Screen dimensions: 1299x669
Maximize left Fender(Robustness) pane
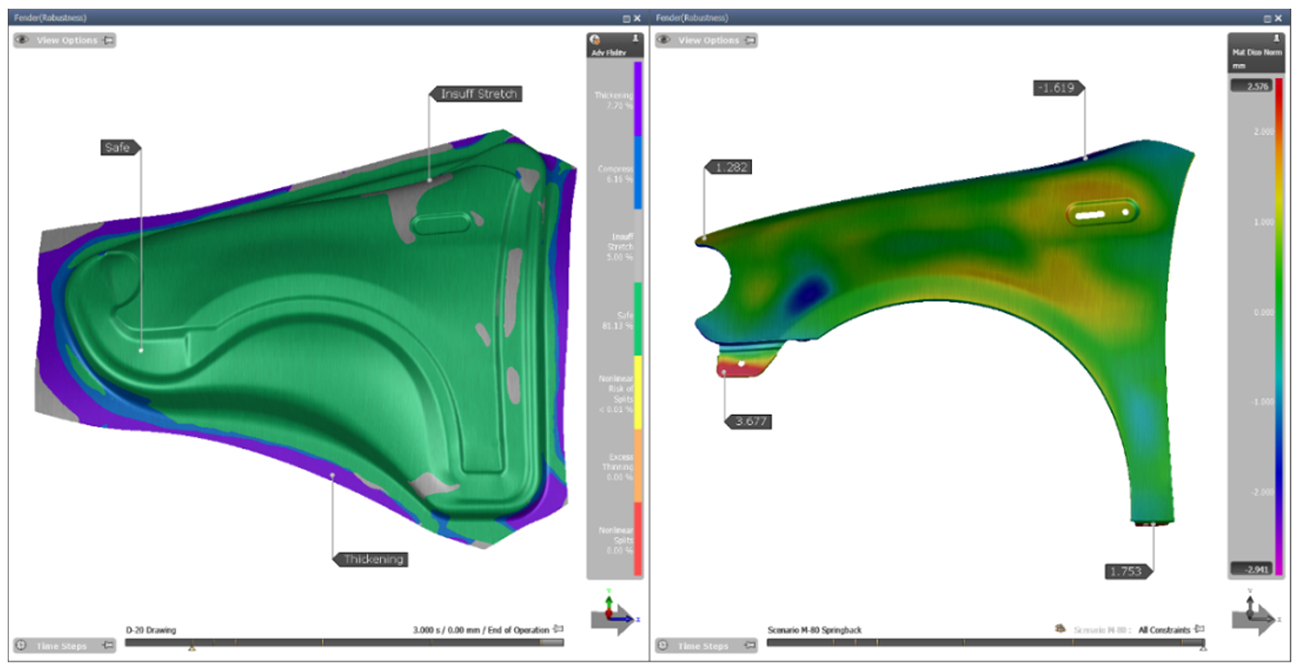coord(626,18)
